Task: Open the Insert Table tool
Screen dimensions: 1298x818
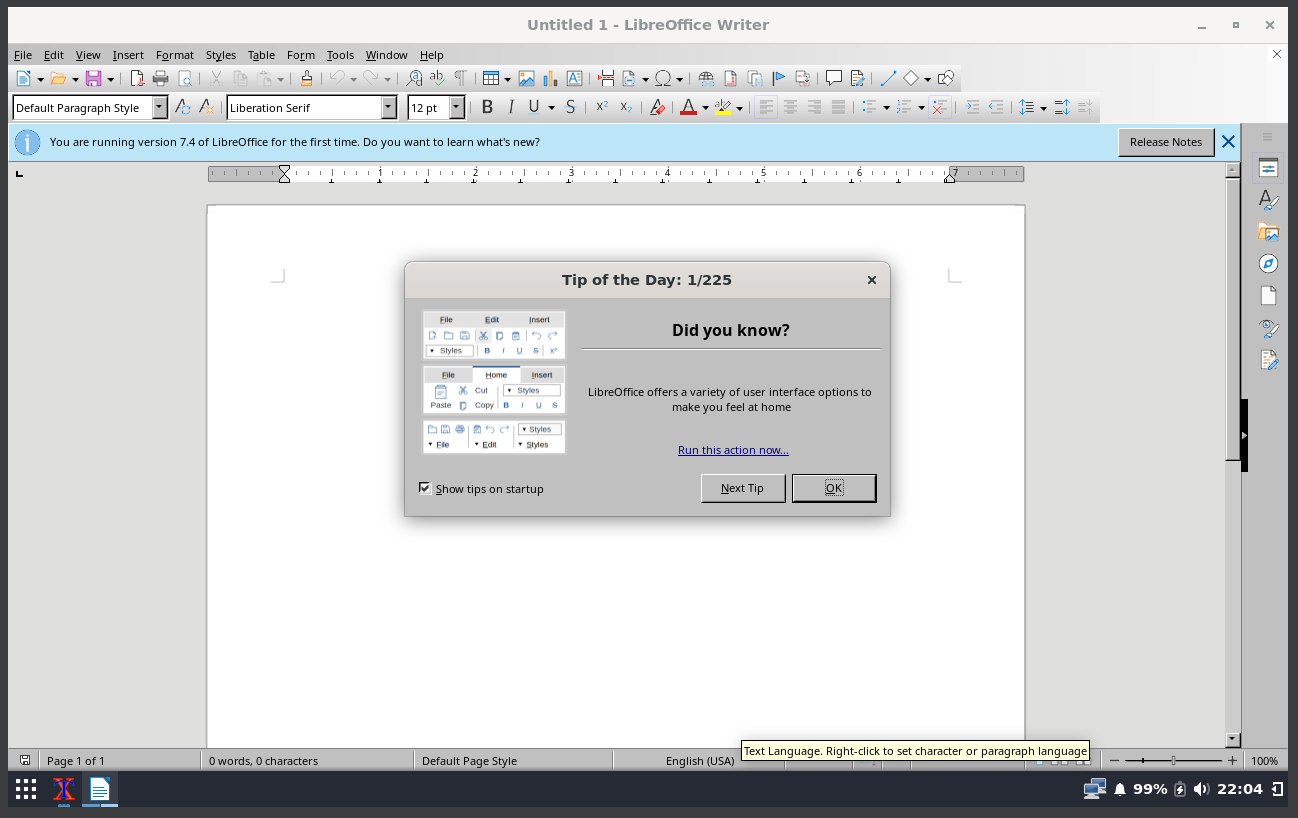Action: pyautogui.click(x=491, y=77)
